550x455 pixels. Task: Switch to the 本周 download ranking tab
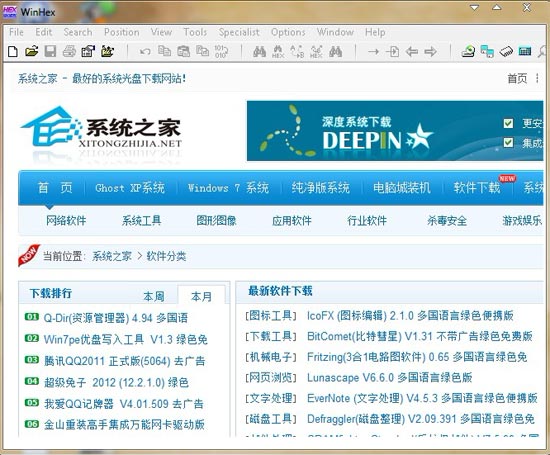154,297
